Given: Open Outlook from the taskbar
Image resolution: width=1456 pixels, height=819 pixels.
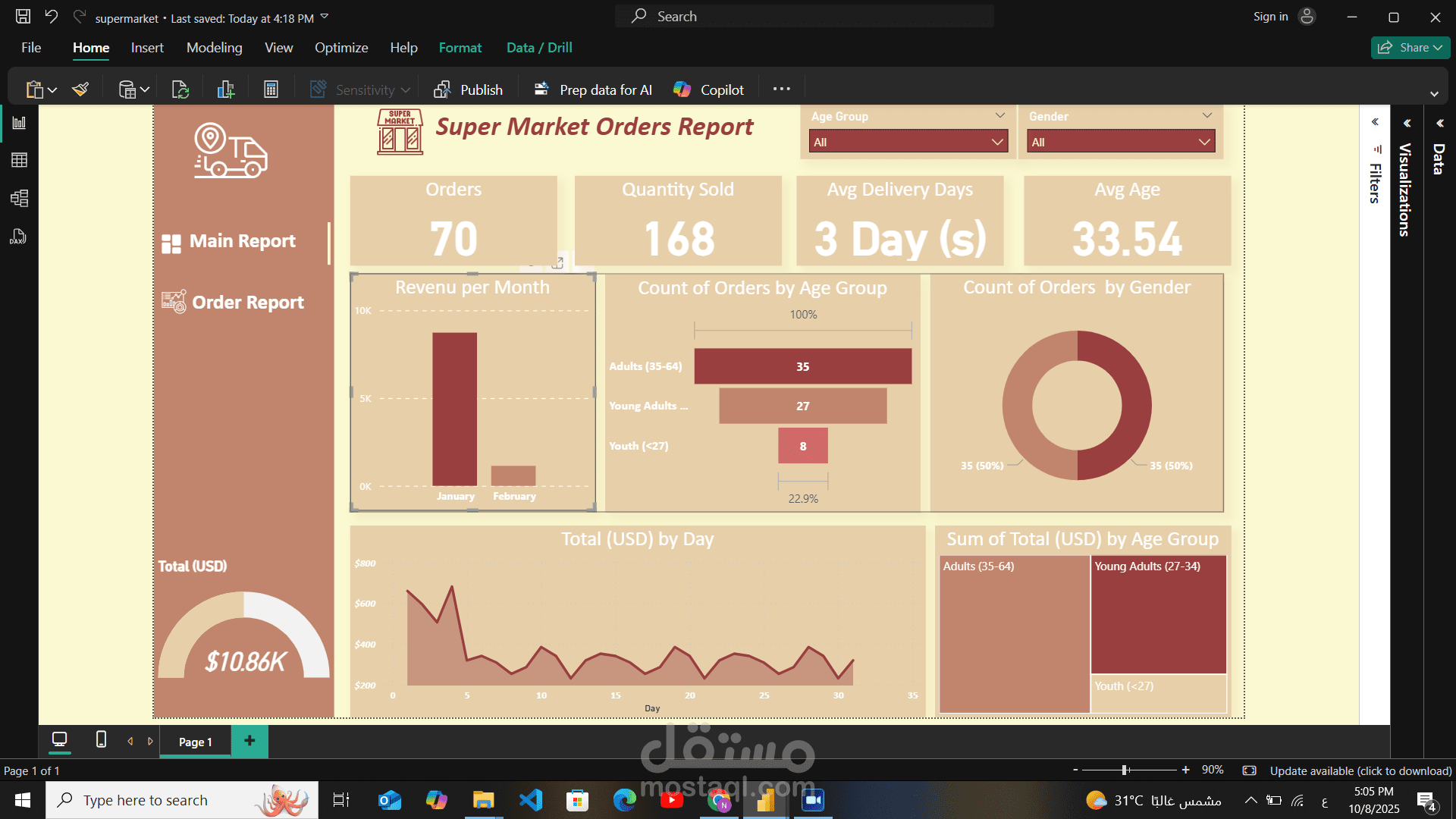Looking at the screenshot, I should pyautogui.click(x=389, y=800).
